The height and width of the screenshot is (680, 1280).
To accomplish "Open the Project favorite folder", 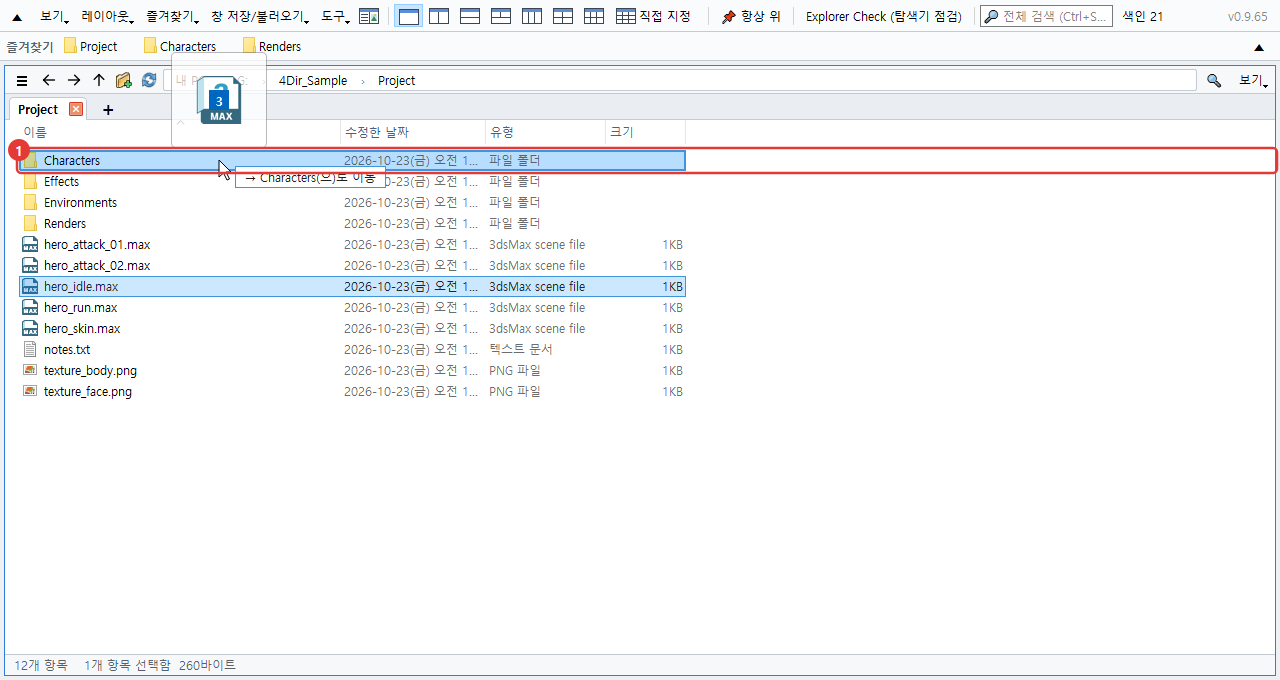I will (x=90, y=46).
